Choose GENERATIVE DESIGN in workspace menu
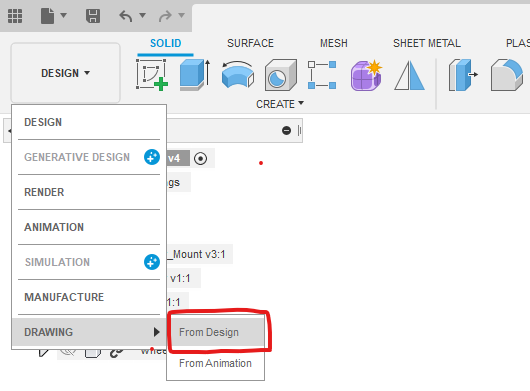This screenshot has height=391, width=530. coord(89,157)
